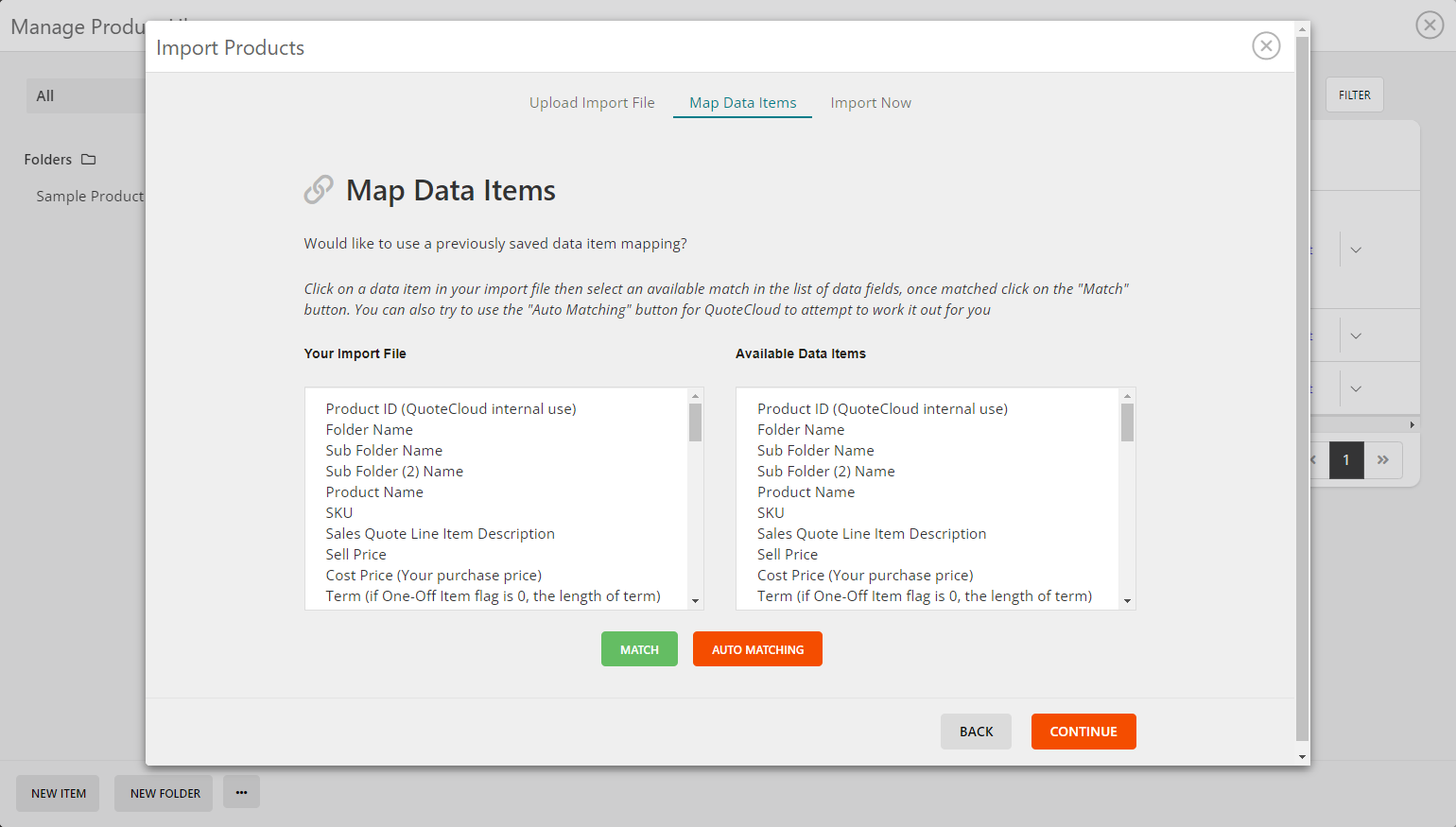Click the folder icon next to Folders label
The width and height of the screenshot is (1456, 827).
coord(91,159)
